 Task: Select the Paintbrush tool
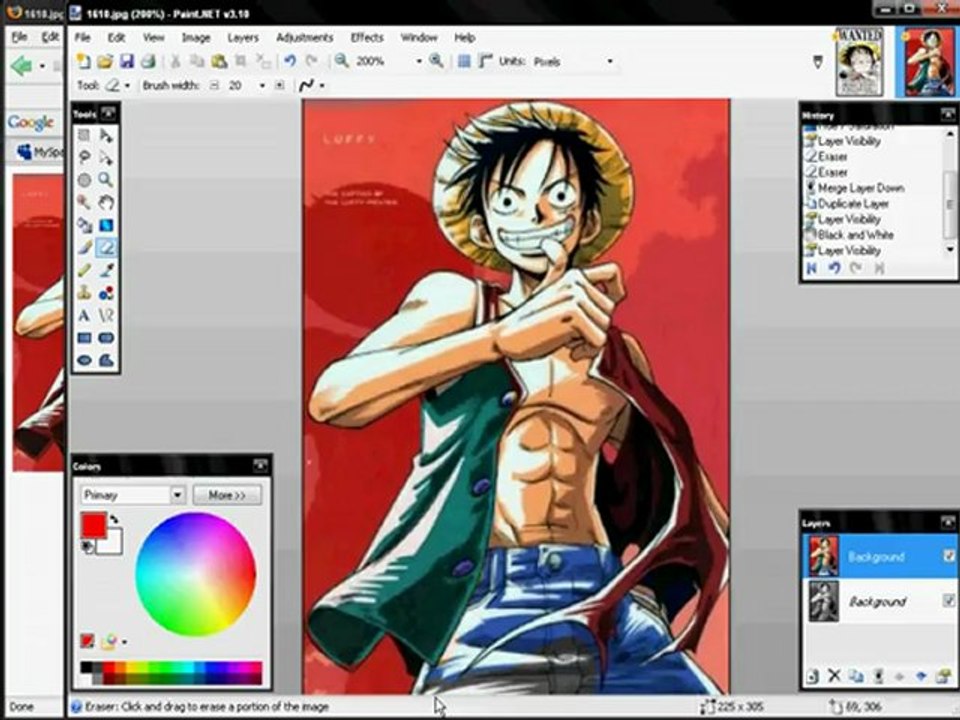tap(84, 248)
